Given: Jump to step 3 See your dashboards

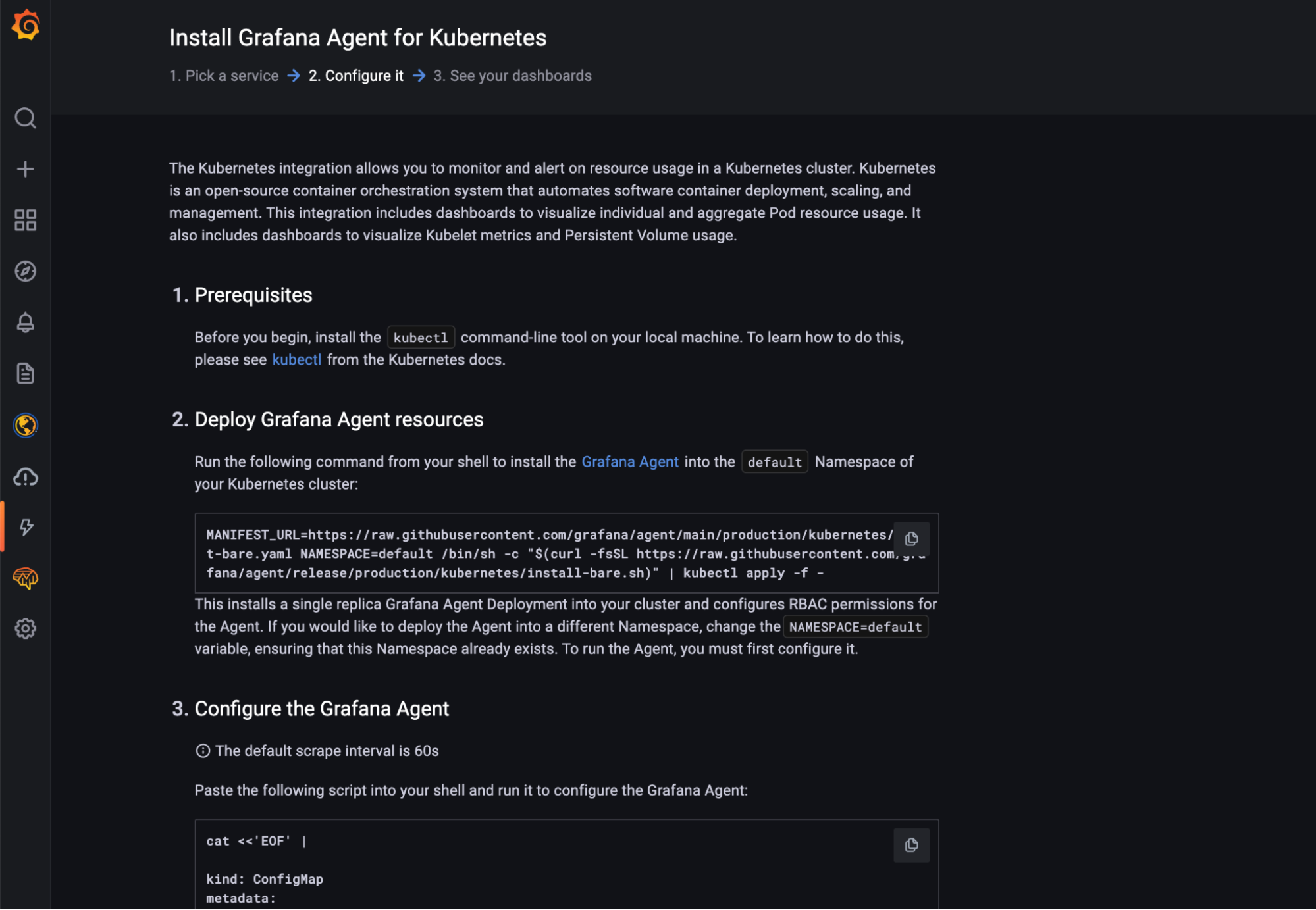Looking at the screenshot, I should [x=512, y=76].
